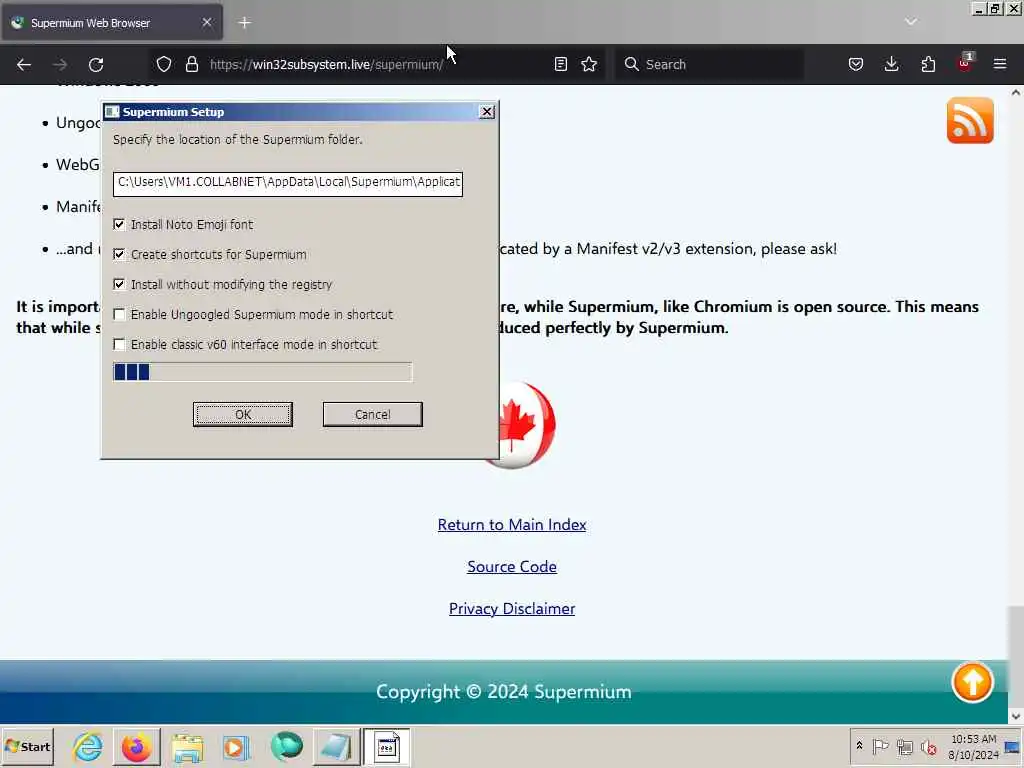This screenshot has width=1024, height=768.
Task: Open the taskbar clock showing 10:53 AM
Action: [x=973, y=747]
